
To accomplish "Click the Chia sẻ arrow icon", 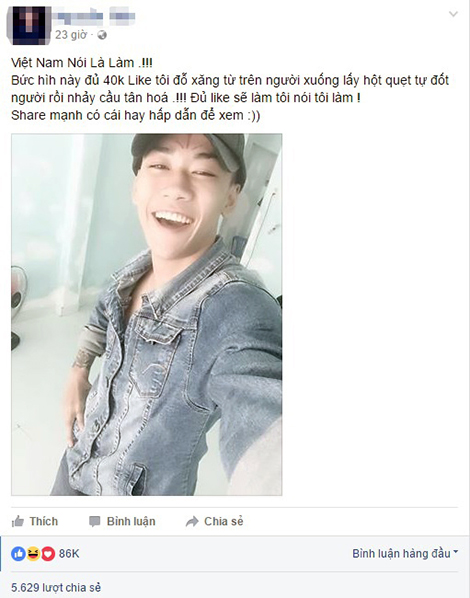I will point(192,521).
